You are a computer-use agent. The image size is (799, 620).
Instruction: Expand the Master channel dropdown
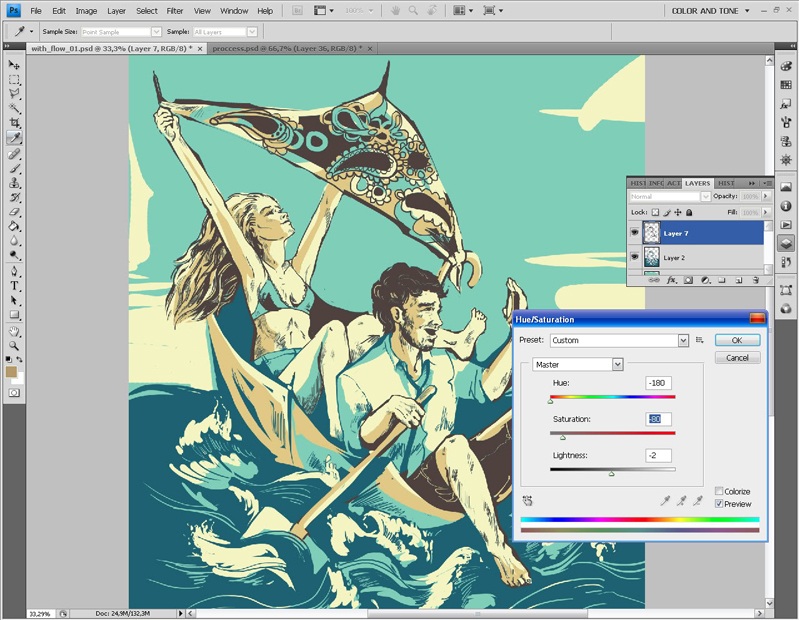[x=617, y=365]
